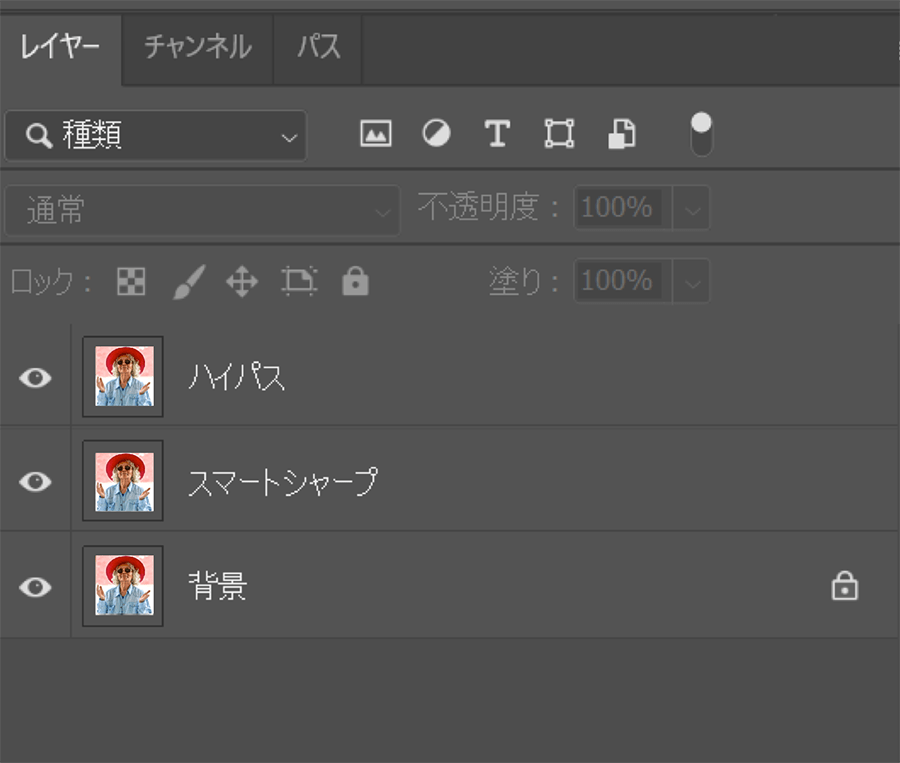Filter for type layers T icon
The width and height of the screenshot is (900, 763).
point(497,134)
